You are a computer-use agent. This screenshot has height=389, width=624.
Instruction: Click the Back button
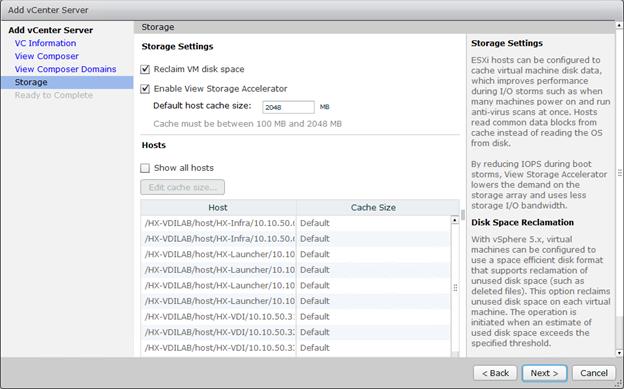point(495,373)
